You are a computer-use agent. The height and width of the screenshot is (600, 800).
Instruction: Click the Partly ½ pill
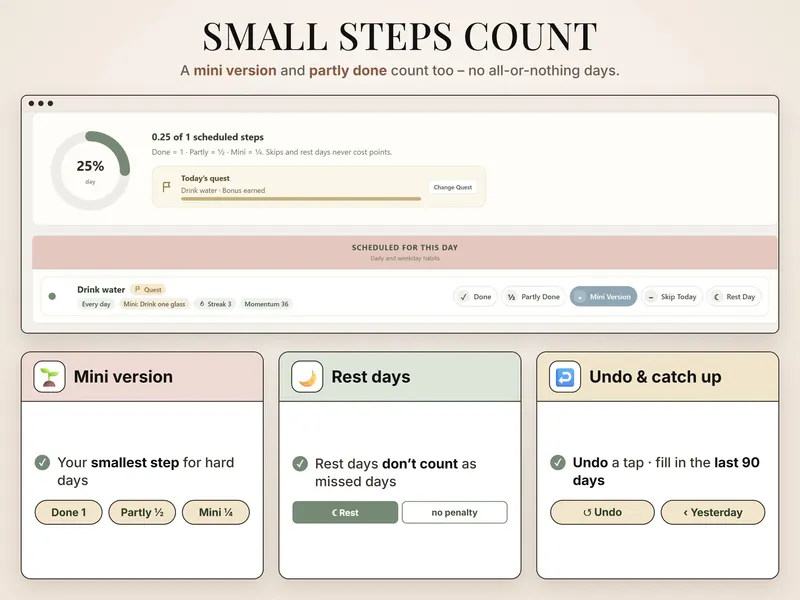142,512
